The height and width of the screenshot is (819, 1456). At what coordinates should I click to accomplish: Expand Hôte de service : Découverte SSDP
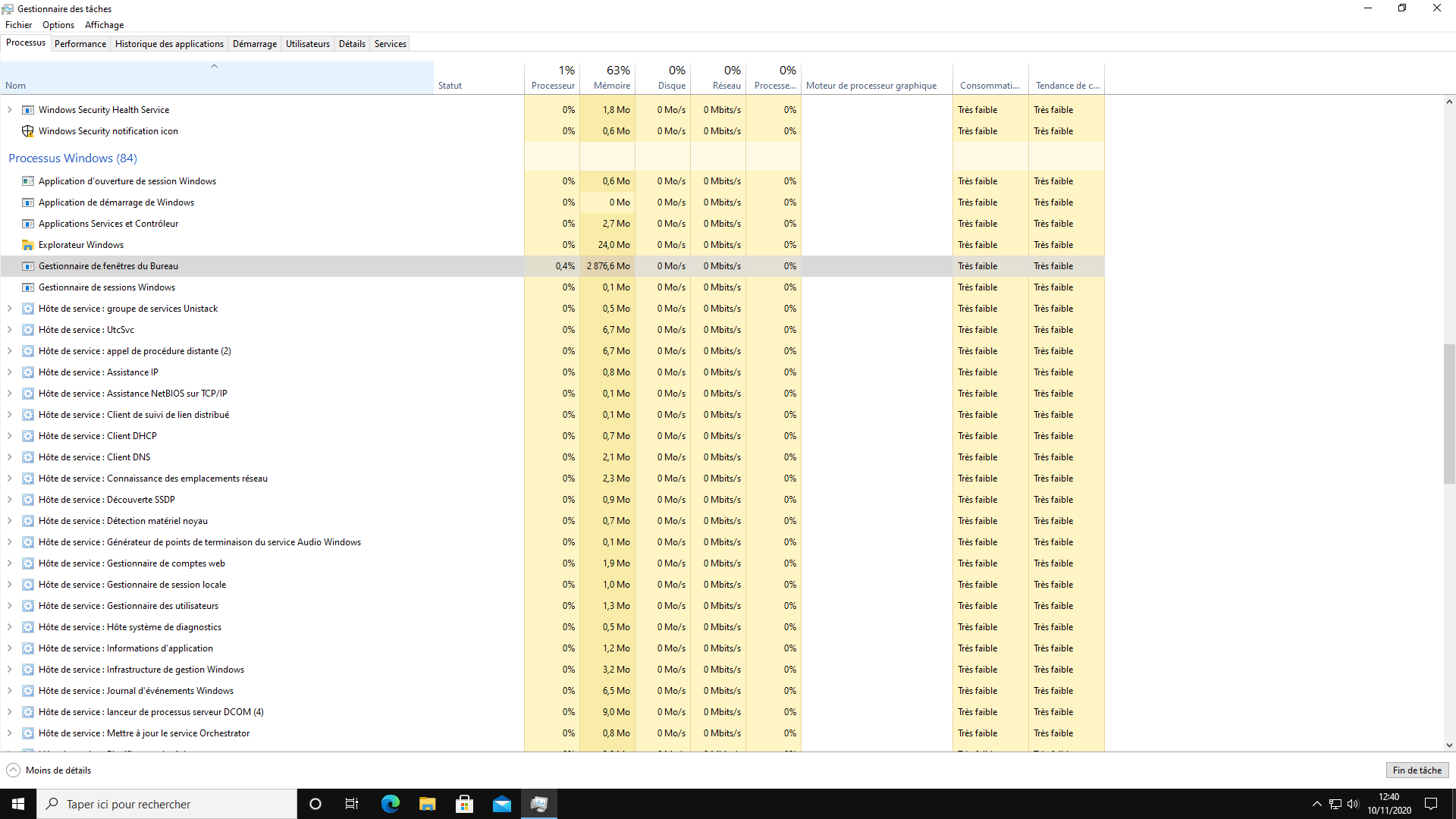click(10, 500)
